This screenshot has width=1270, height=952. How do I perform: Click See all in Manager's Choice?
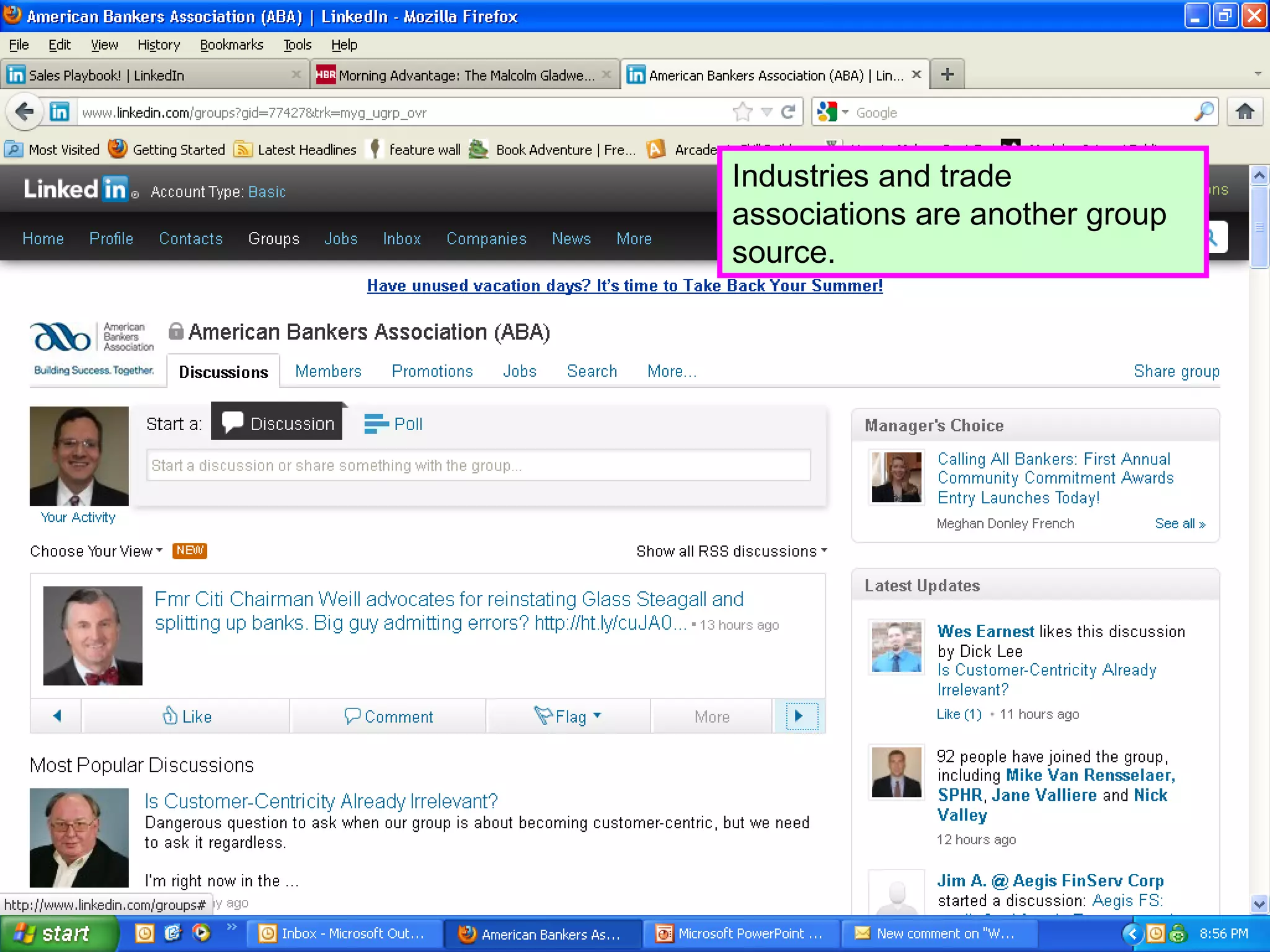(1180, 524)
